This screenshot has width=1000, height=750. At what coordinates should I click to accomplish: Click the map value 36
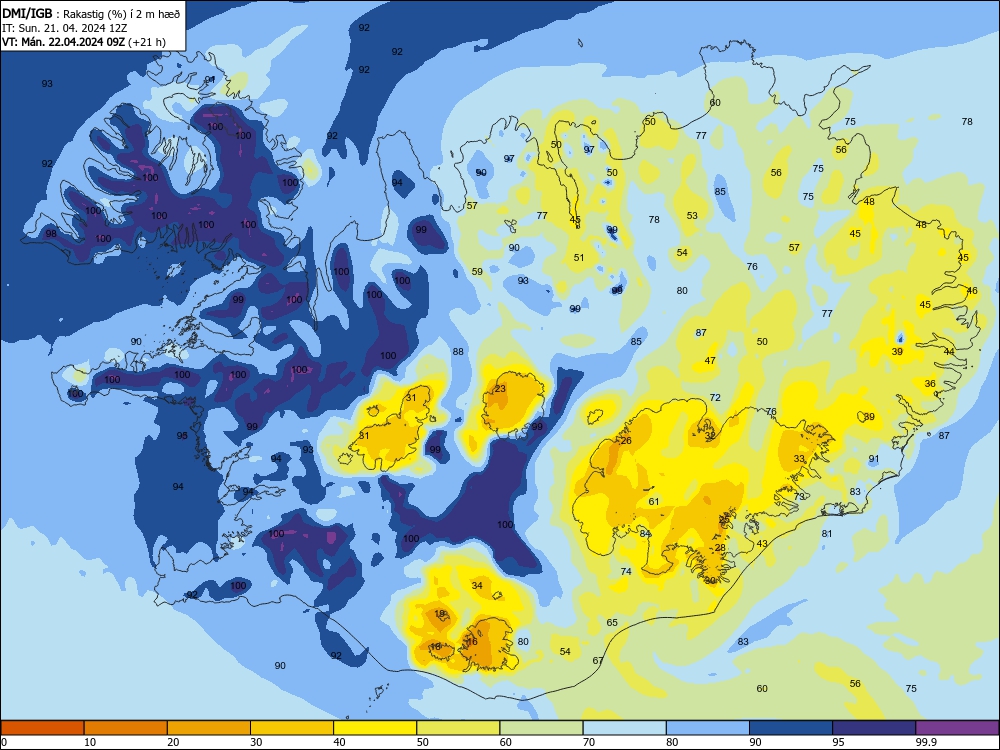930,383
